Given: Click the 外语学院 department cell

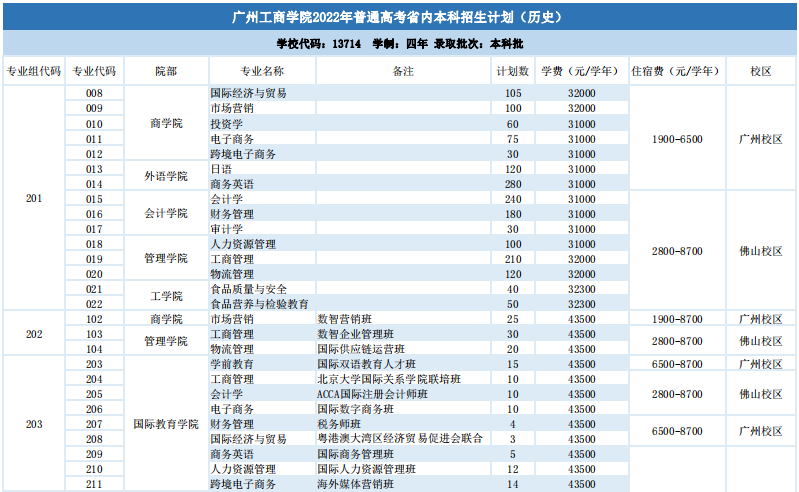Looking at the screenshot, I should (166, 176).
